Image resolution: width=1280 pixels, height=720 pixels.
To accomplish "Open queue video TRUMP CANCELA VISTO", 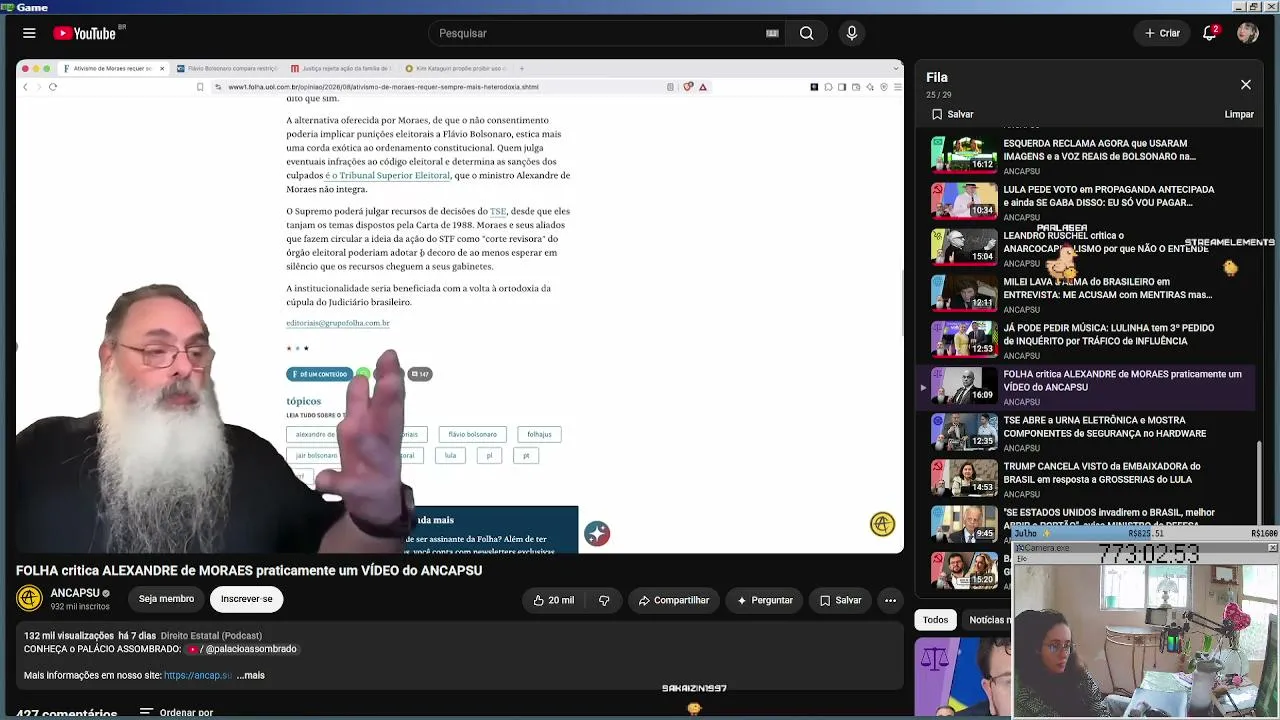I will click(1102, 473).
